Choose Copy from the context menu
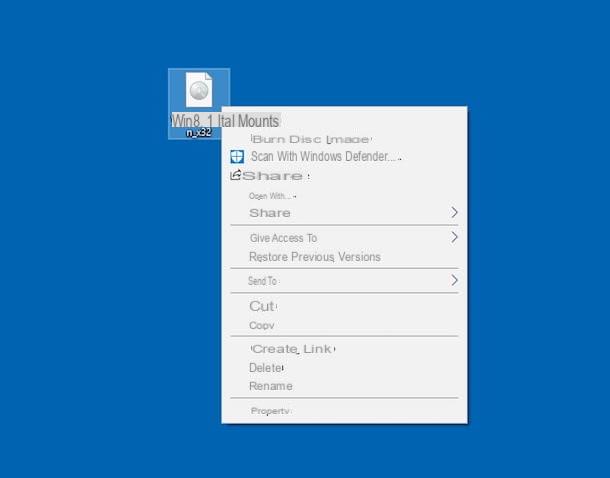Viewport: 610px width, 478px height. point(262,326)
